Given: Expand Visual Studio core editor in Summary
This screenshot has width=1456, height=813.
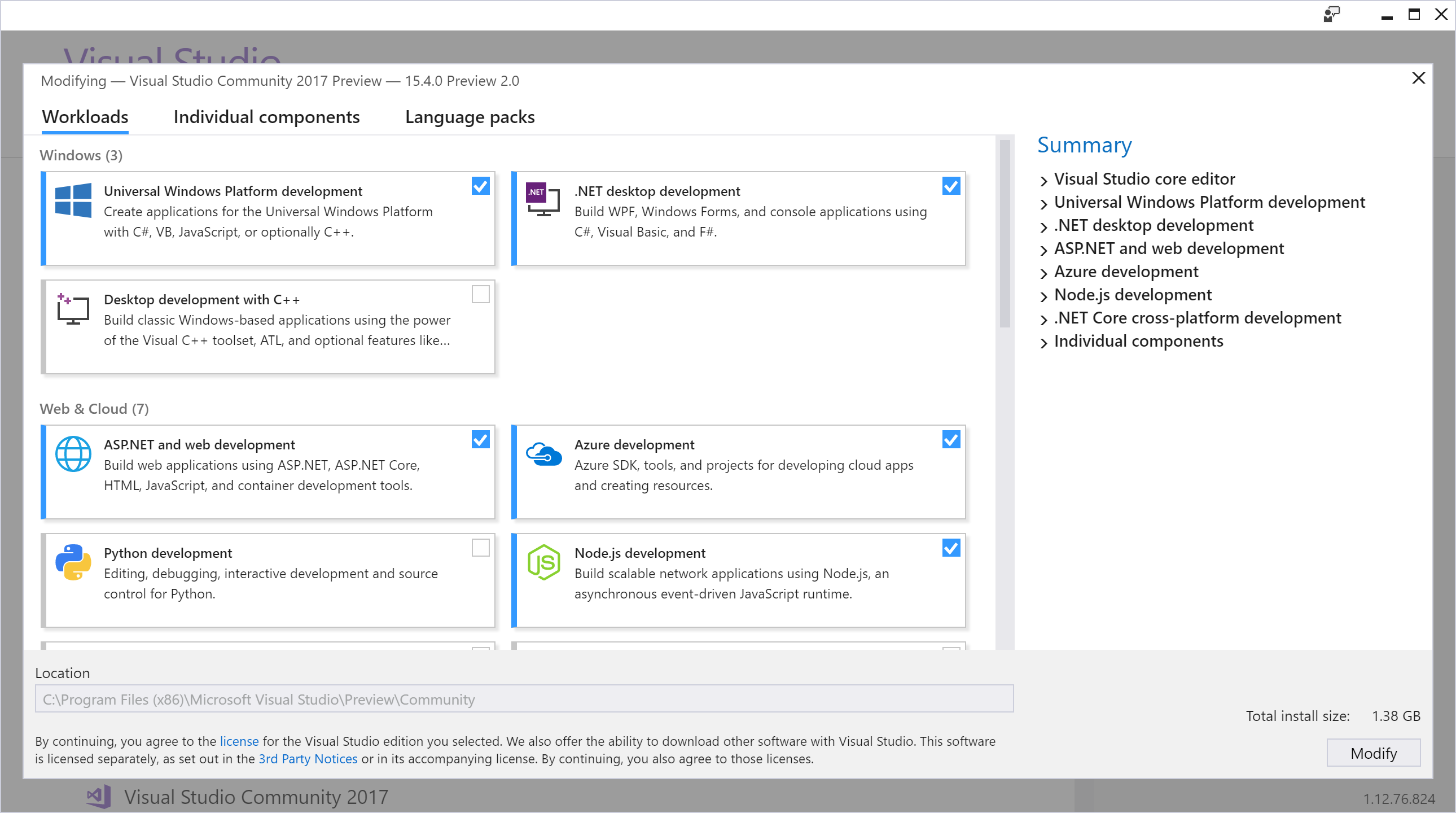Looking at the screenshot, I should click(x=1043, y=180).
